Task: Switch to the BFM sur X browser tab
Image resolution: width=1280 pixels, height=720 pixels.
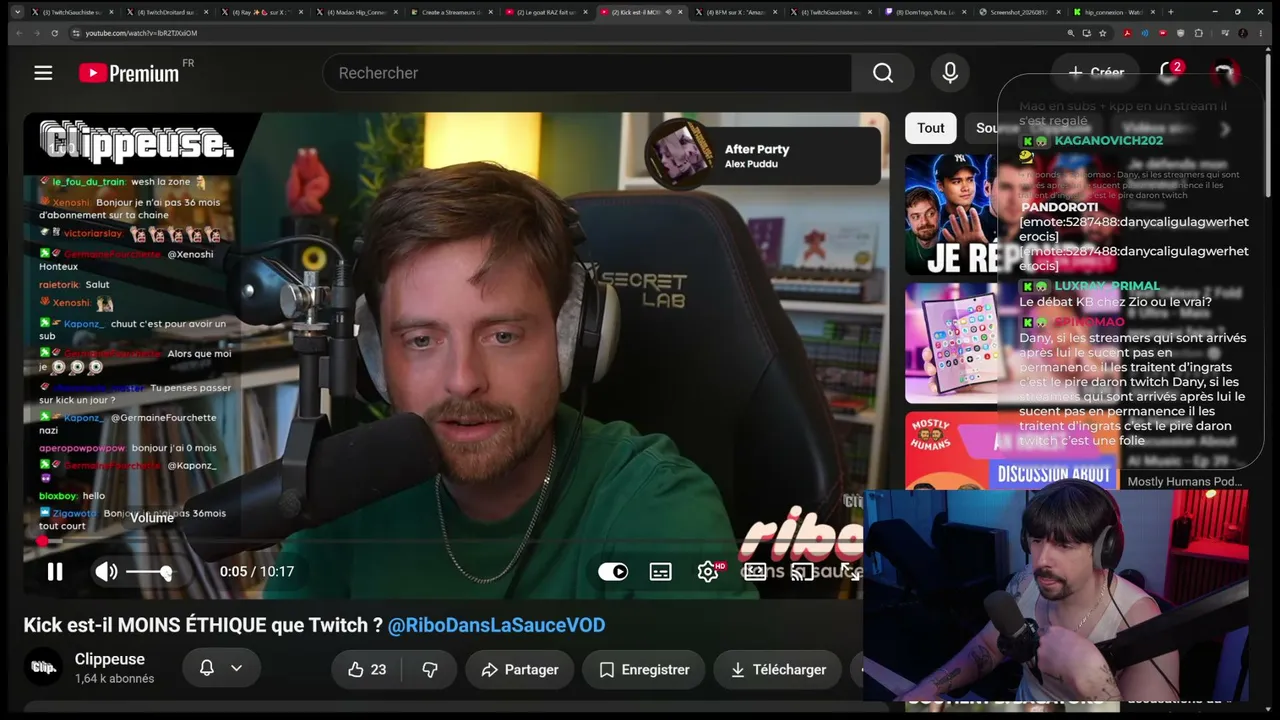Action: click(x=735, y=12)
